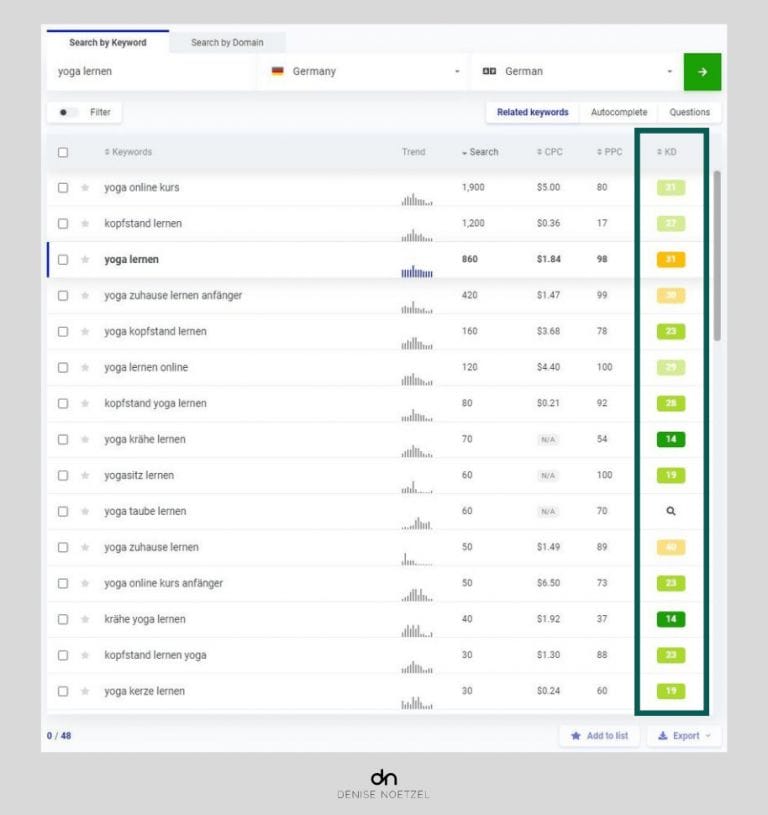Star the 'yoga taube lernen' keyword
This screenshot has width=768, height=815.
(85, 511)
